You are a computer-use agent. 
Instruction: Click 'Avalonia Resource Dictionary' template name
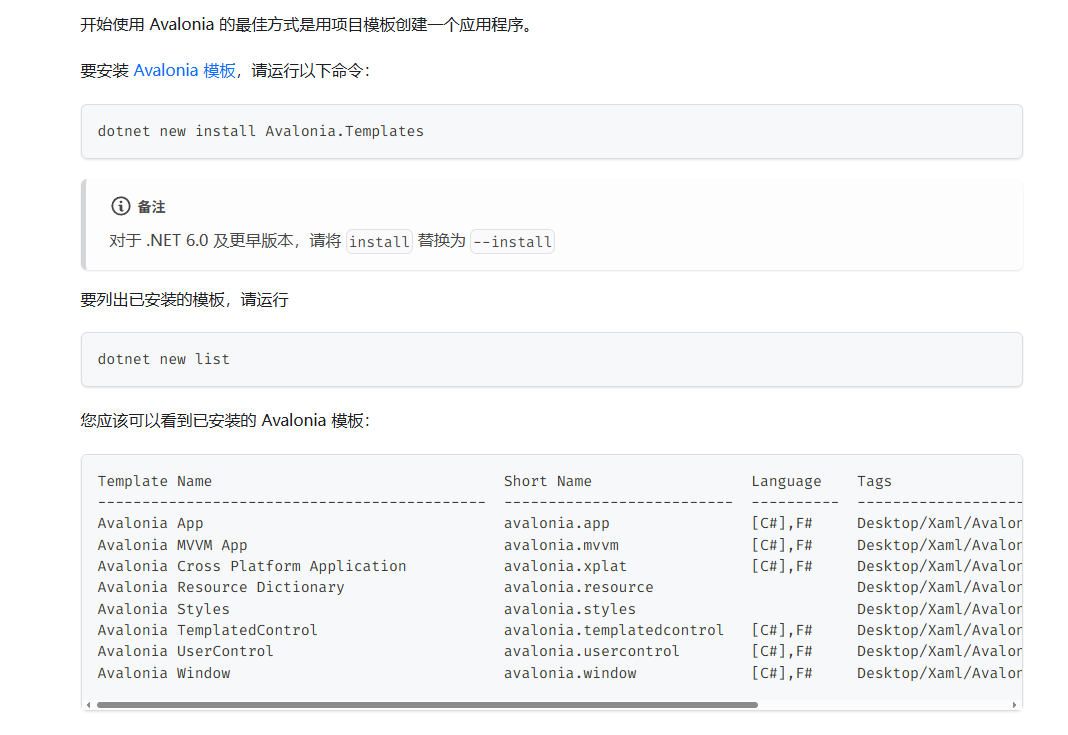click(221, 587)
